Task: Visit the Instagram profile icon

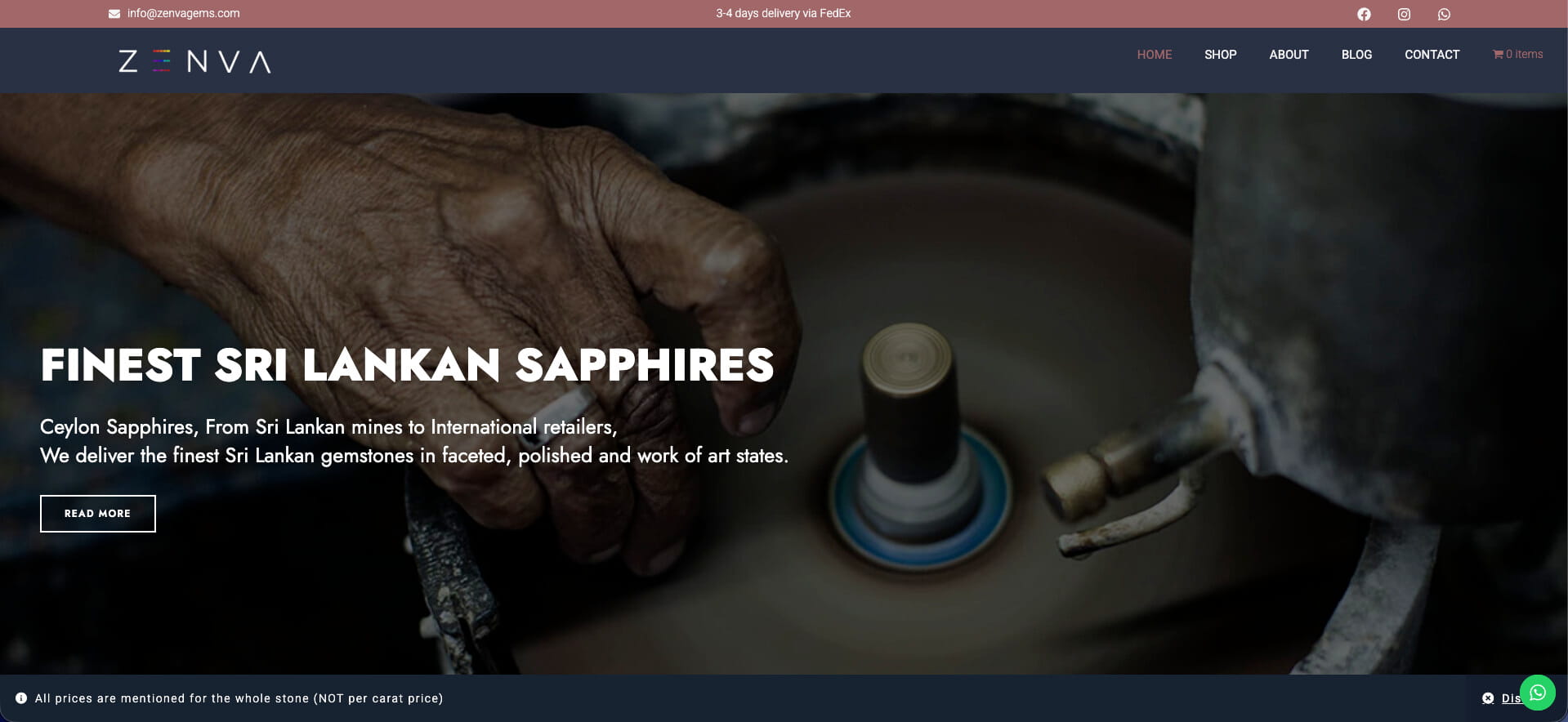Action: [x=1404, y=14]
